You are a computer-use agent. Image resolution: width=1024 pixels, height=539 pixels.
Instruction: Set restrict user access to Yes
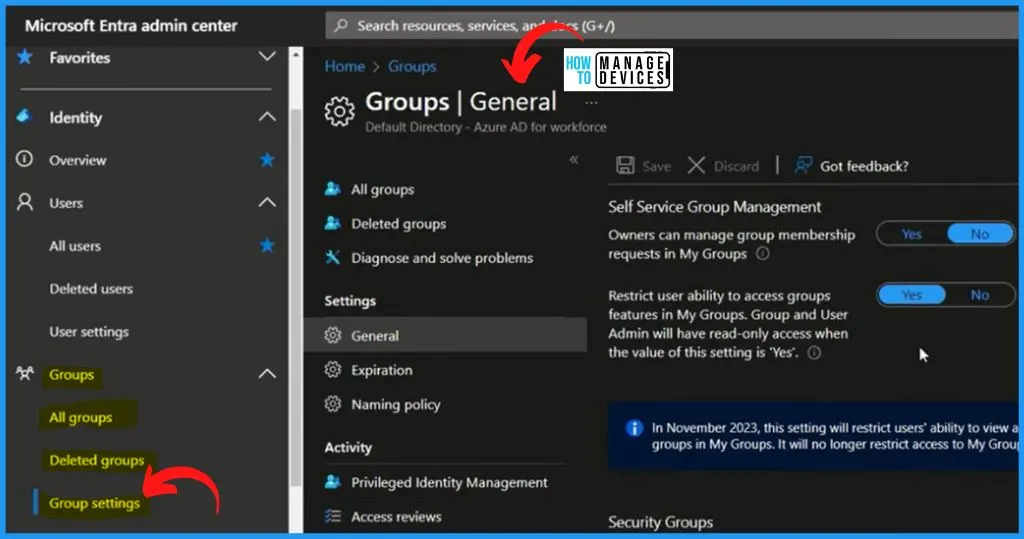[x=912, y=295]
